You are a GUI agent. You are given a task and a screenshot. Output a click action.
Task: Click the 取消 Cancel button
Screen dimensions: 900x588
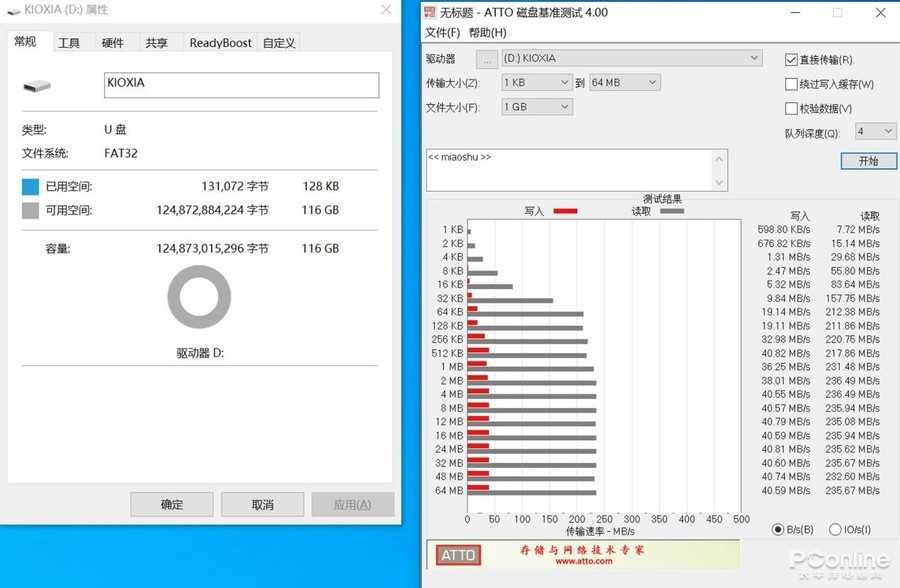coord(262,505)
